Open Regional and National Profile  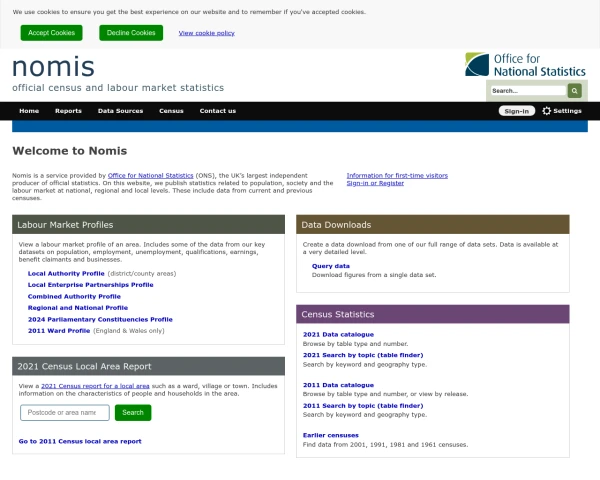coord(78,308)
